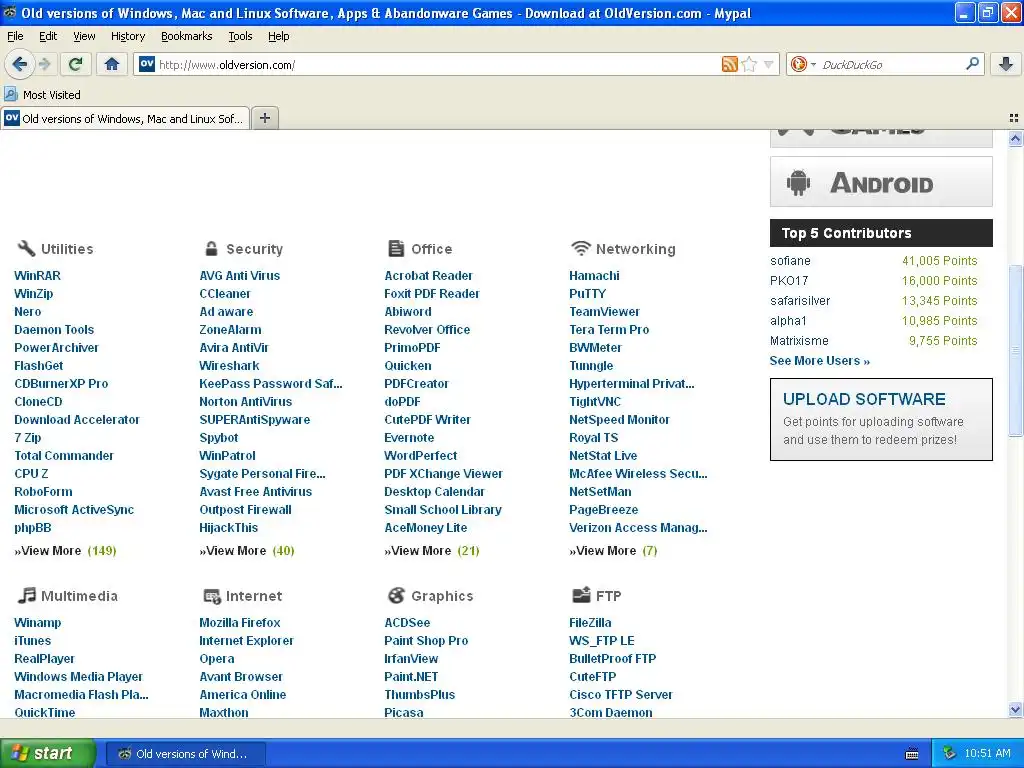The image size is (1024, 768).
Task: Click the scrollbar up arrow
Action: pos(1015,138)
